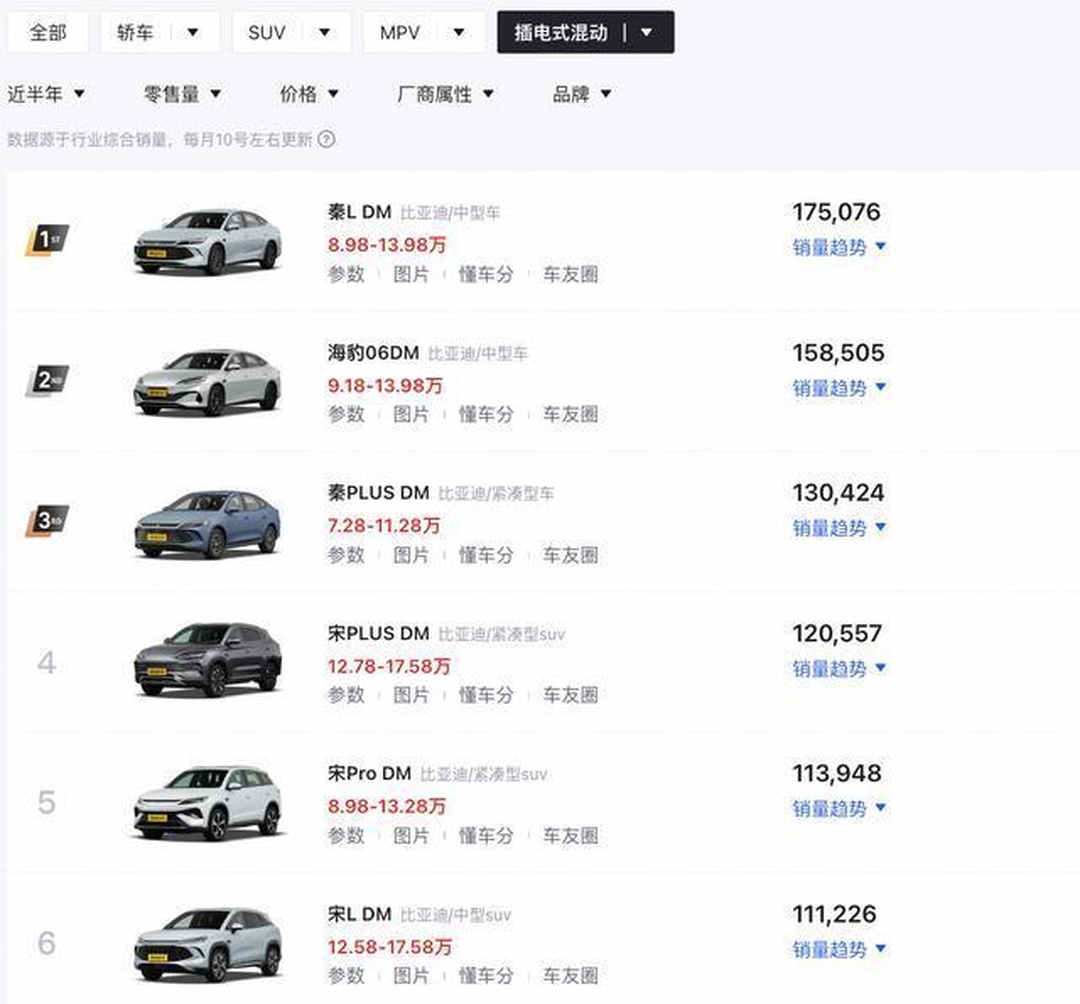Image resolution: width=1080 pixels, height=1004 pixels.
Task: Click the 175,076 sales figure
Action: 836,212
